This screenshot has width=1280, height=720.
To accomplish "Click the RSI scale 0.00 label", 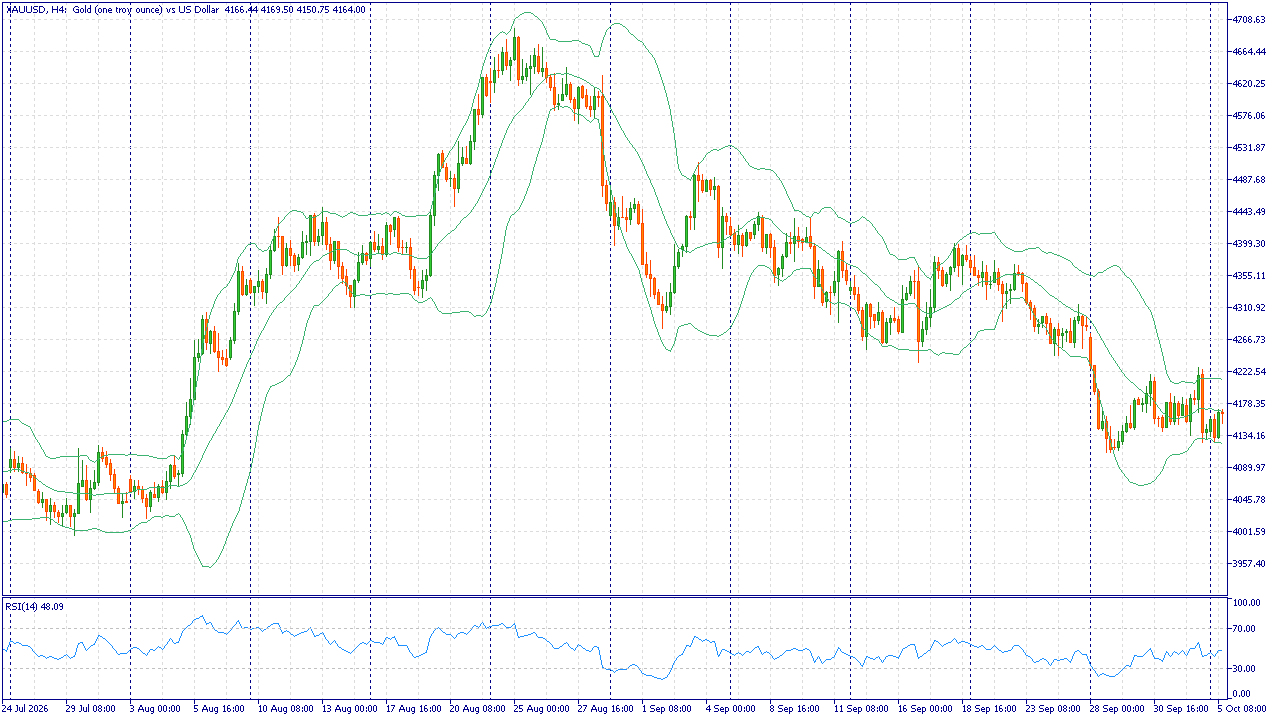I will [x=1244, y=693].
